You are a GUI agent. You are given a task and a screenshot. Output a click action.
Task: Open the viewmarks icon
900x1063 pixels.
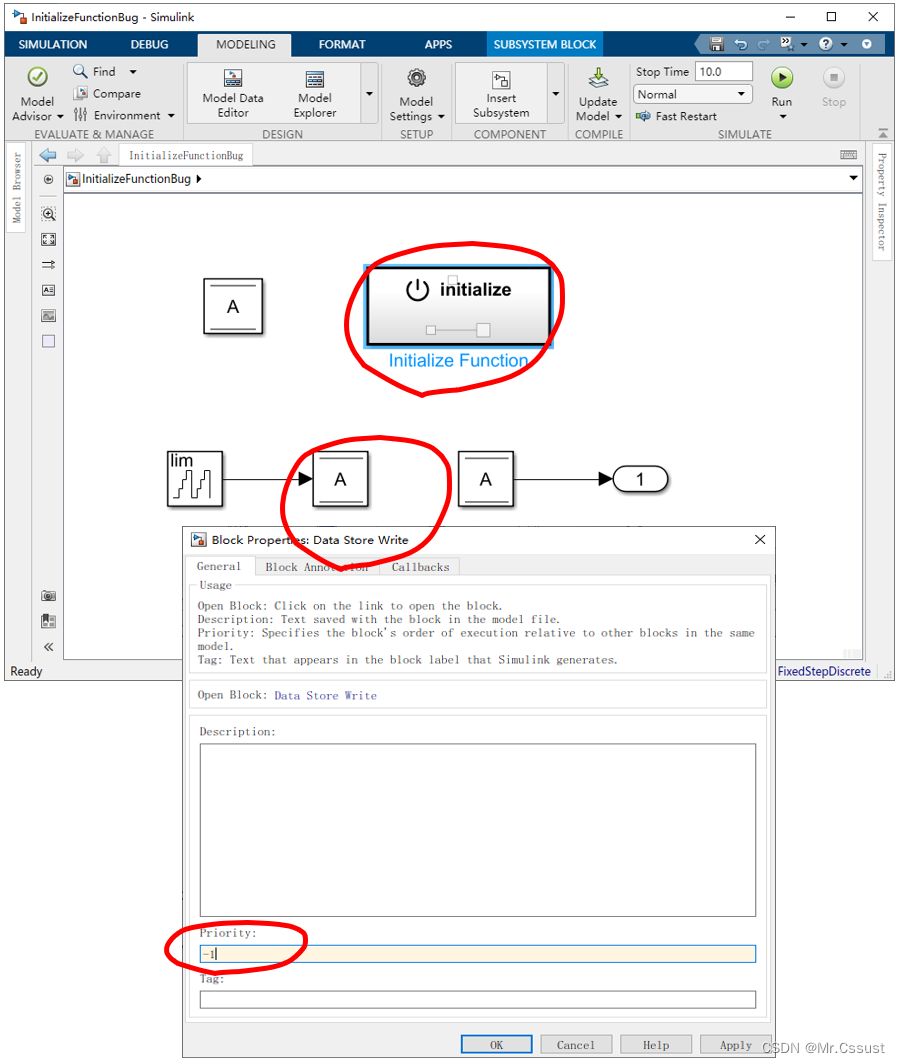(x=48, y=621)
